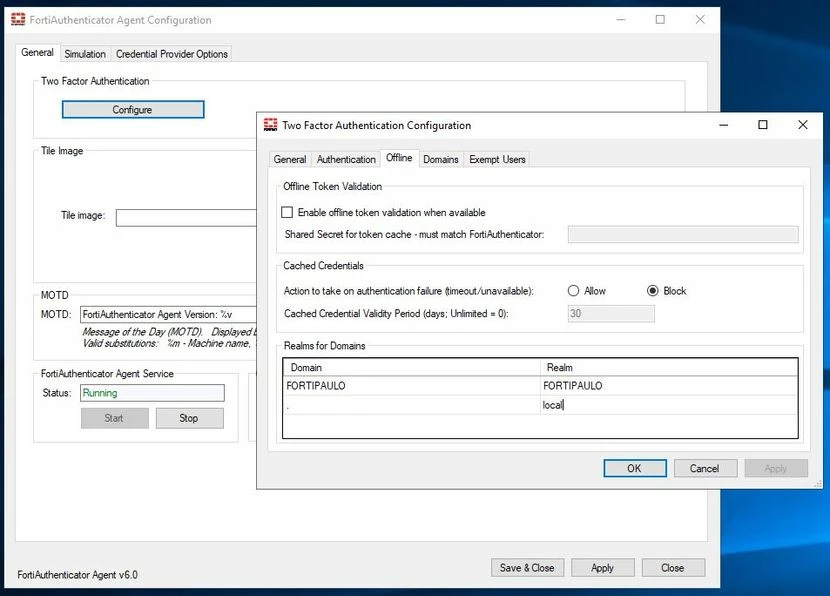The width and height of the screenshot is (830, 596).
Task: Click the Close button at bottom of Agent window
Action: tap(673, 568)
